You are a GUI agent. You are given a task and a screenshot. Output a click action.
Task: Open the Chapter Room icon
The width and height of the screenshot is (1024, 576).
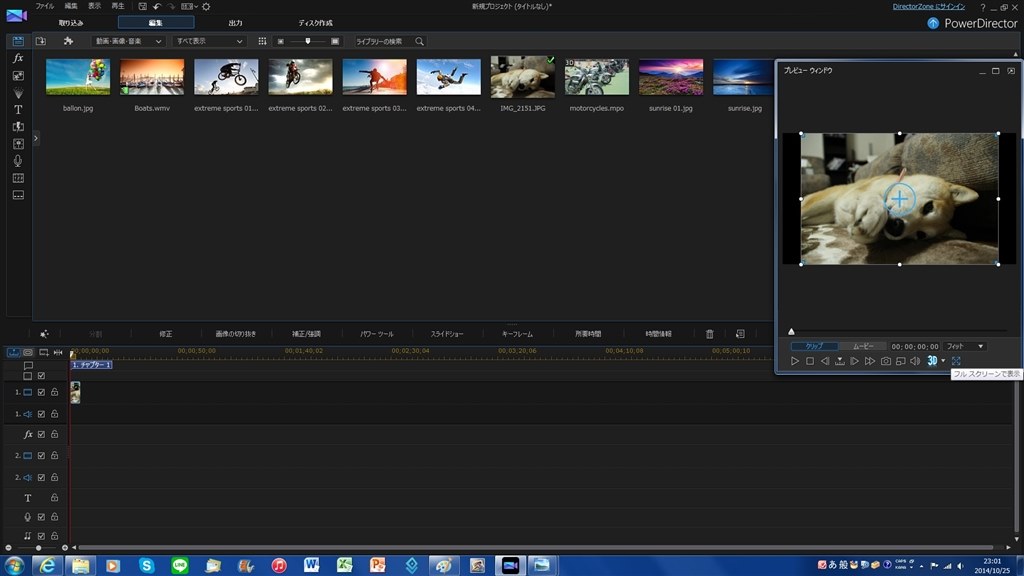point(18,178)
